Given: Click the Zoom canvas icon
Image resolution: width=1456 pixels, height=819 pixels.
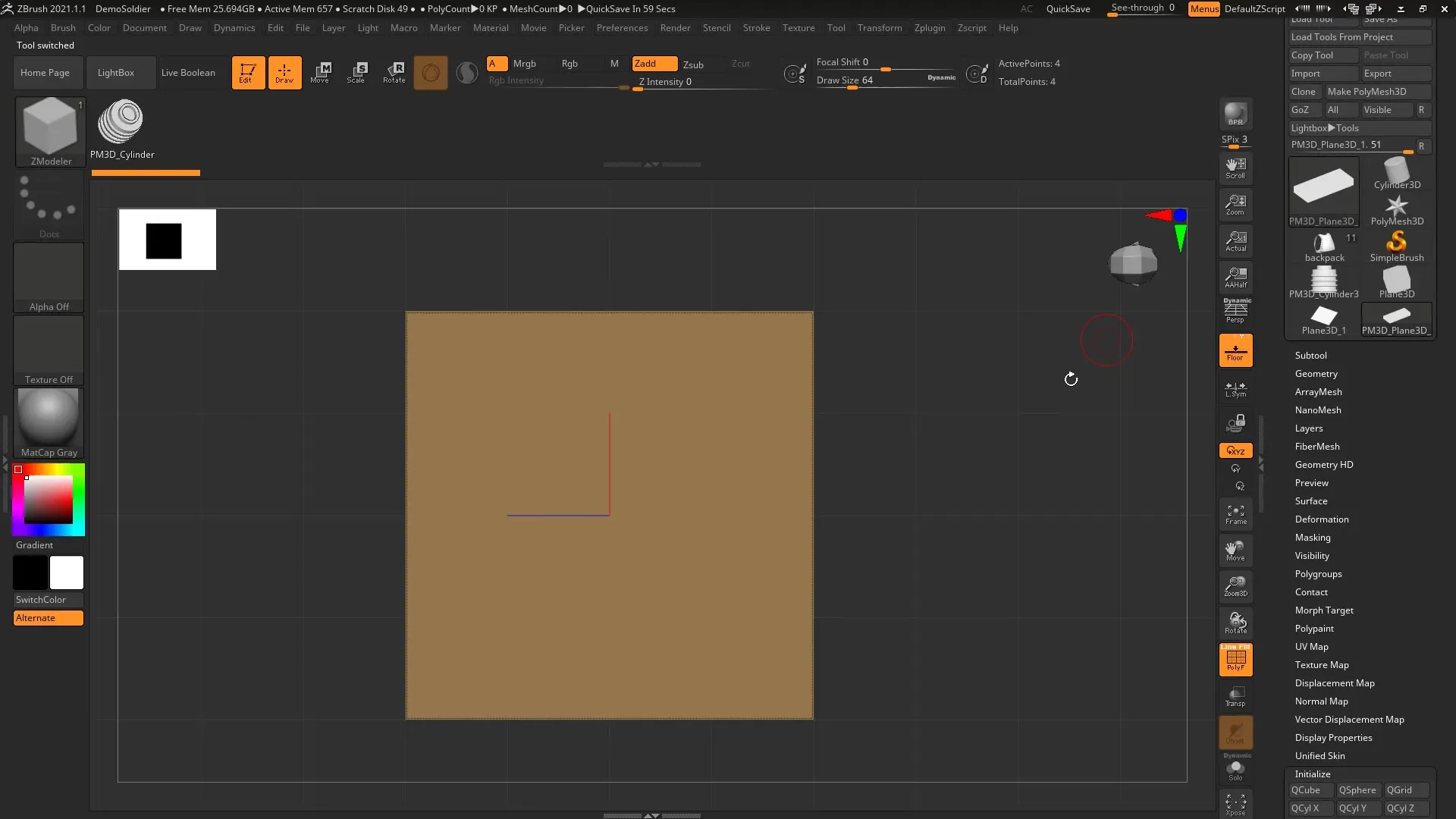Looking at the screenshot, I should [1235, 205].
